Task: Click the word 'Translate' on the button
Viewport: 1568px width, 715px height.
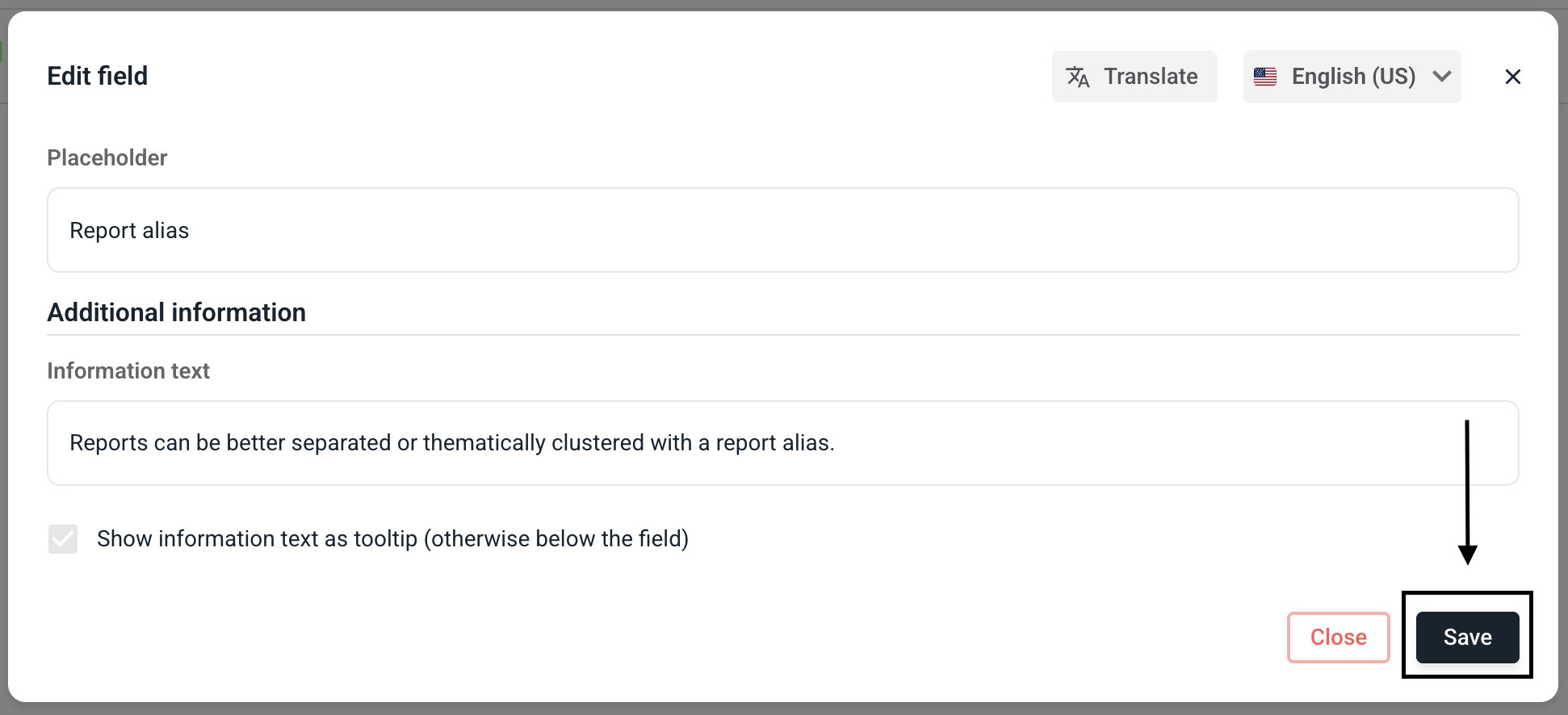Action: [1151, 77]
